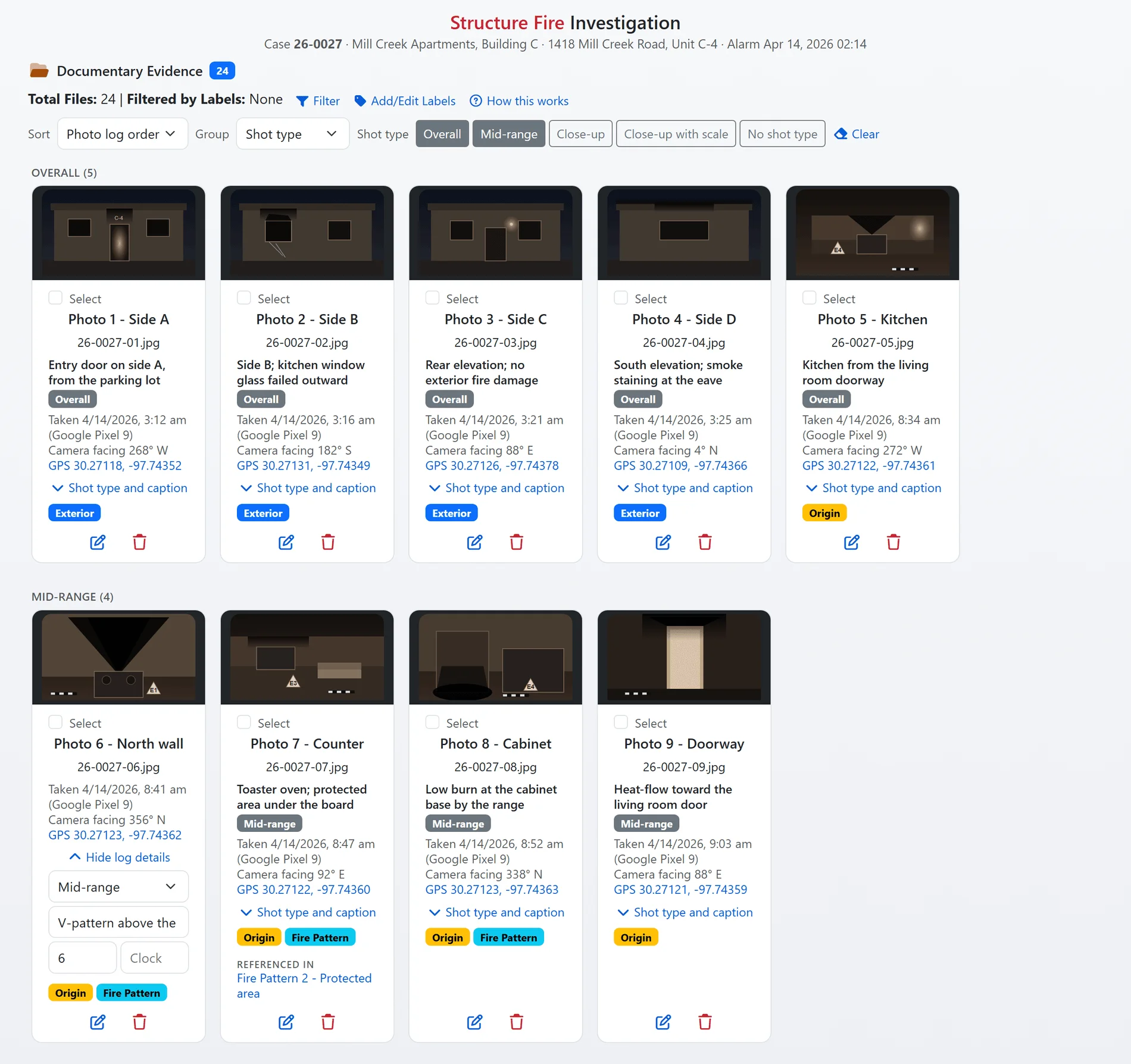Image resolution: width=1131 pixels, height=1064 pixels.
Task: Clear the shot type filters
Action: click(857, 134)
